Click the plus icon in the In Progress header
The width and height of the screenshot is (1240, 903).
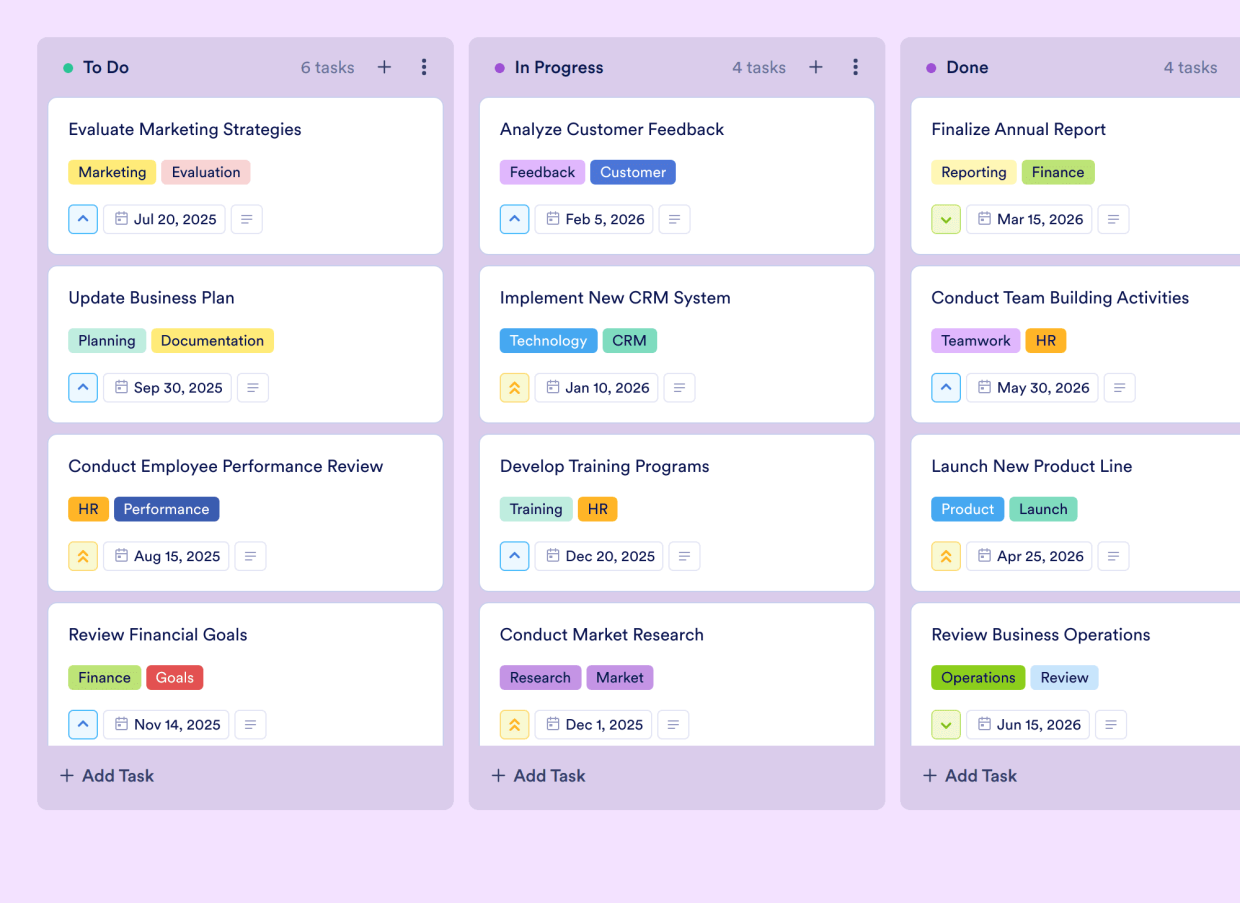coord(816,67)
